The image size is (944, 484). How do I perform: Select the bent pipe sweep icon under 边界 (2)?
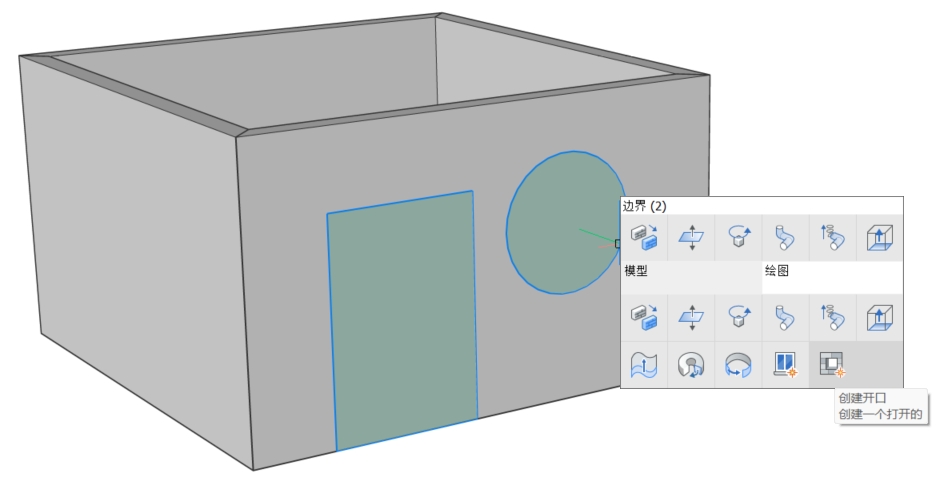coord(785,237)
